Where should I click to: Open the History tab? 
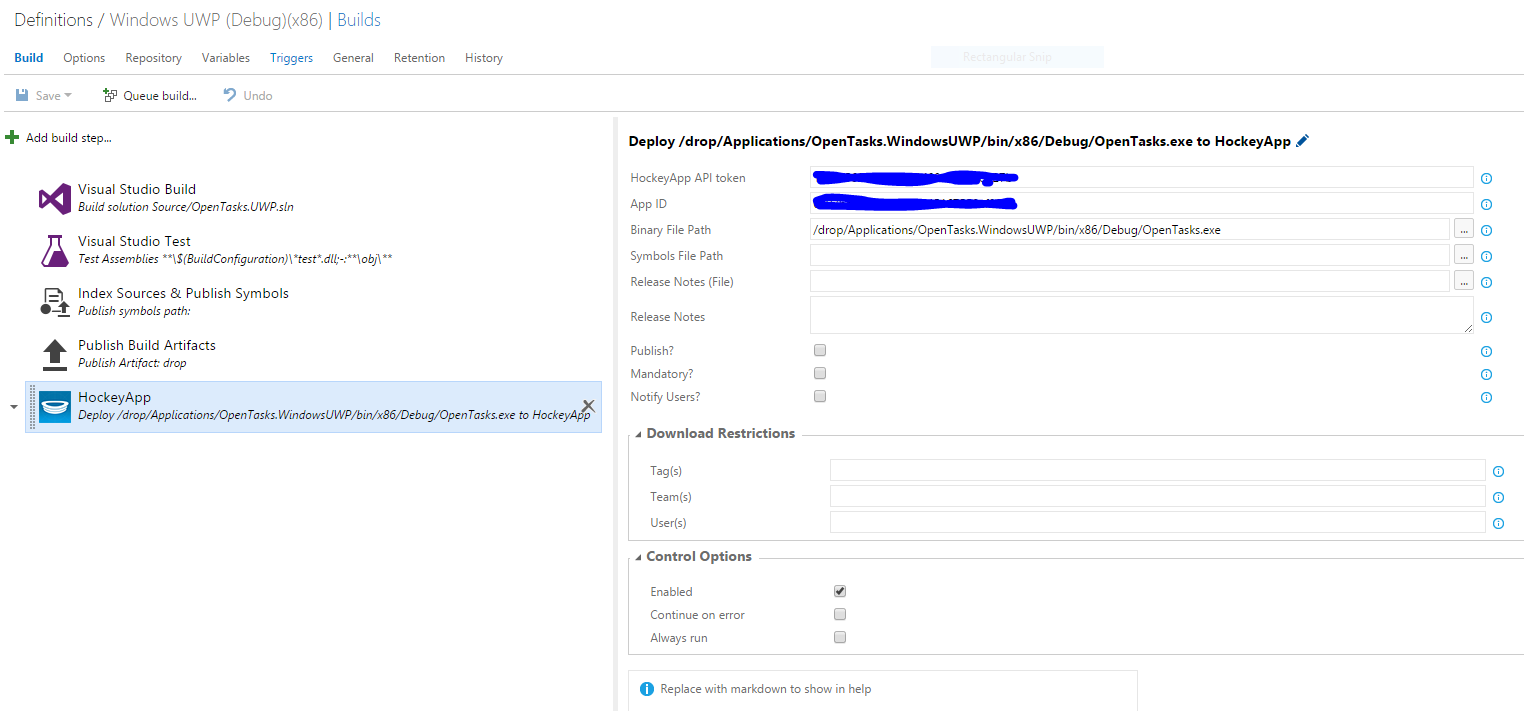pyautogui.click(x=484, y=58)
